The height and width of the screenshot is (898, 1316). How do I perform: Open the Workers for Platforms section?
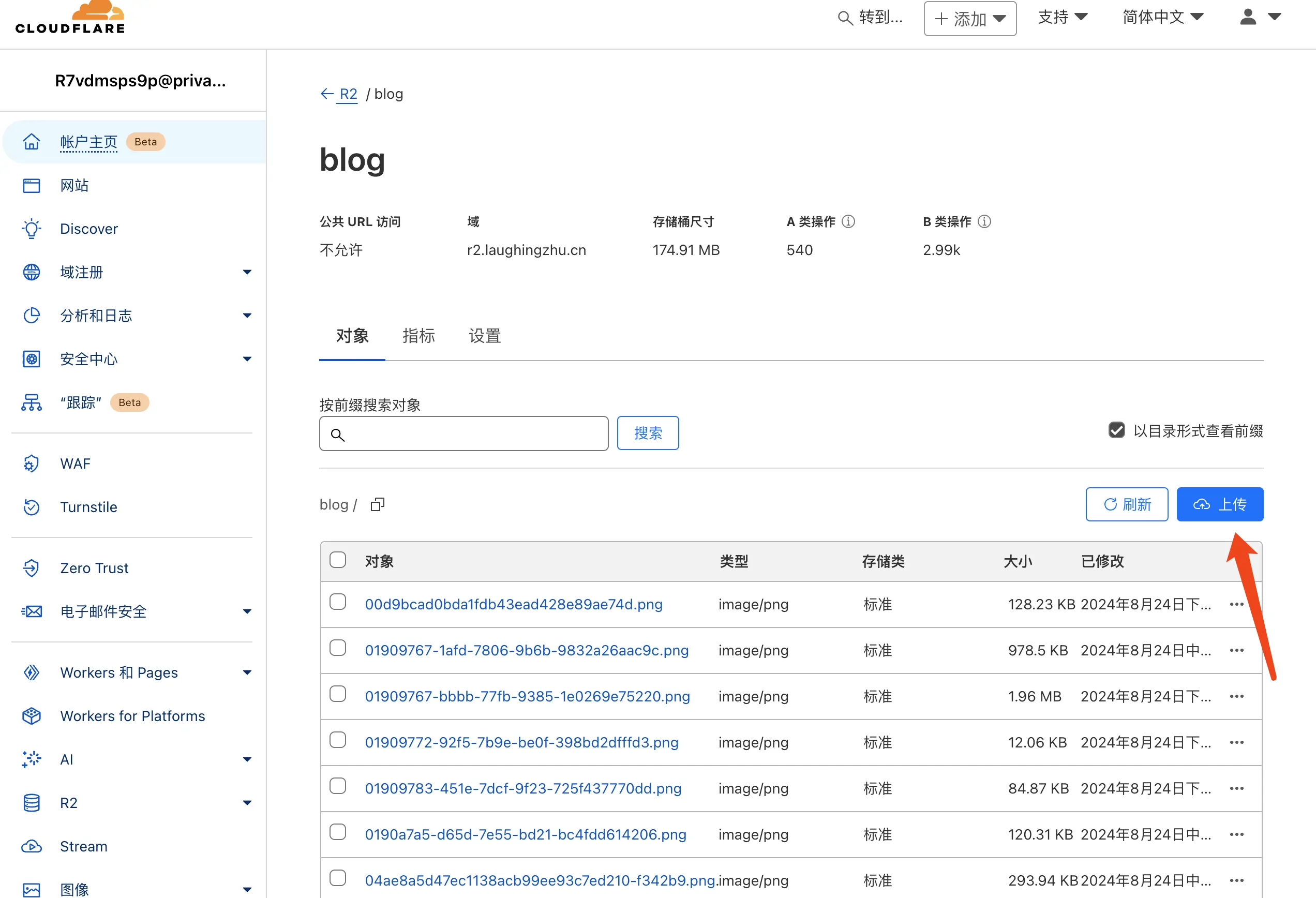pos(132,716)
